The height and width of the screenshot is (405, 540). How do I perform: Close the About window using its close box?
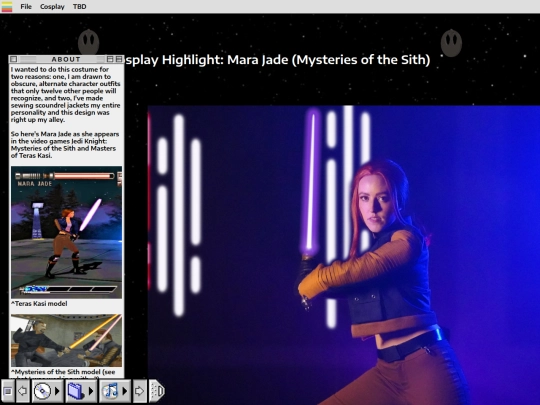[x=13, y=59]
